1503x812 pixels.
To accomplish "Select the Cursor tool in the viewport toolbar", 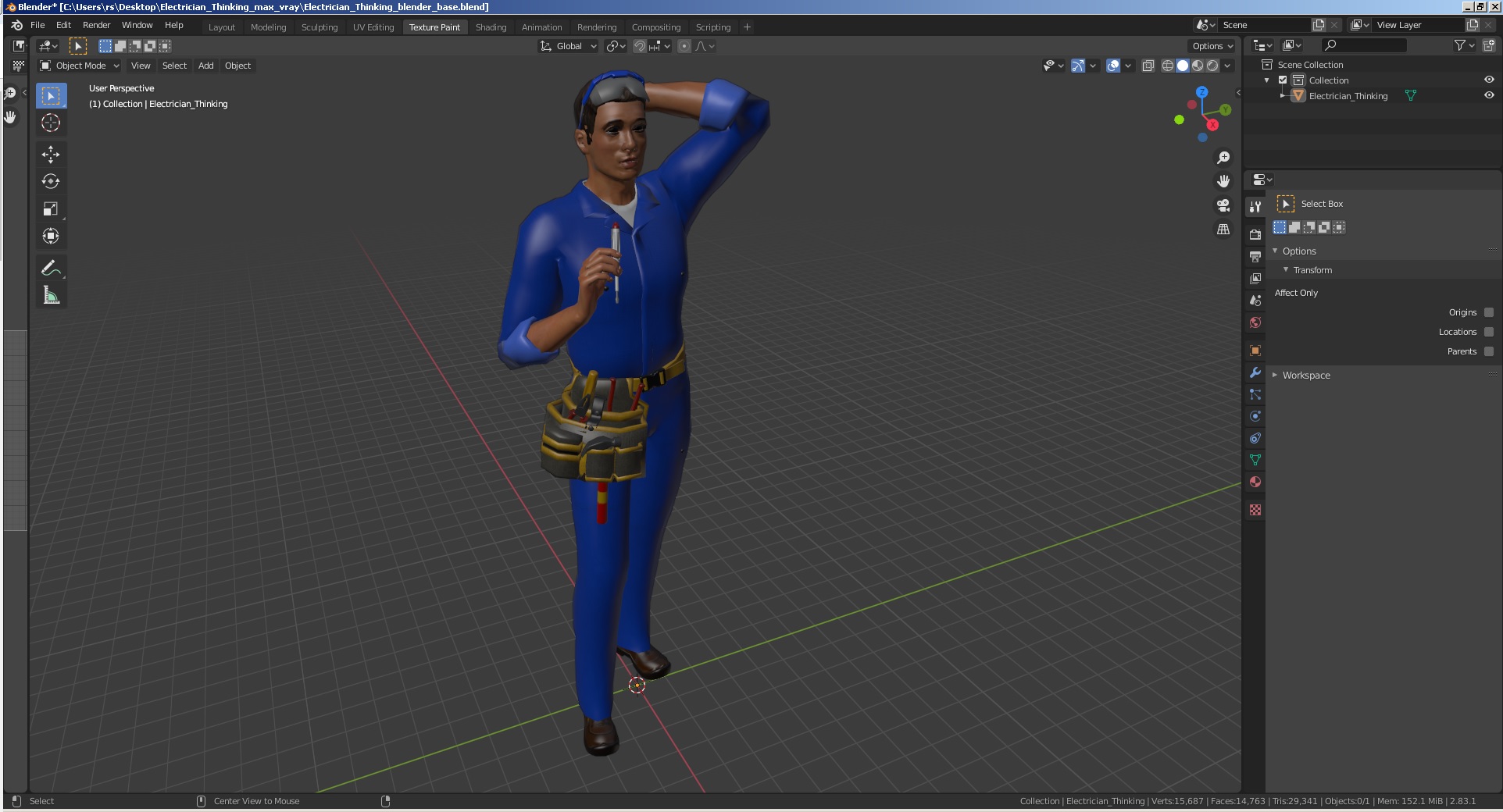I will click(51, 123).
